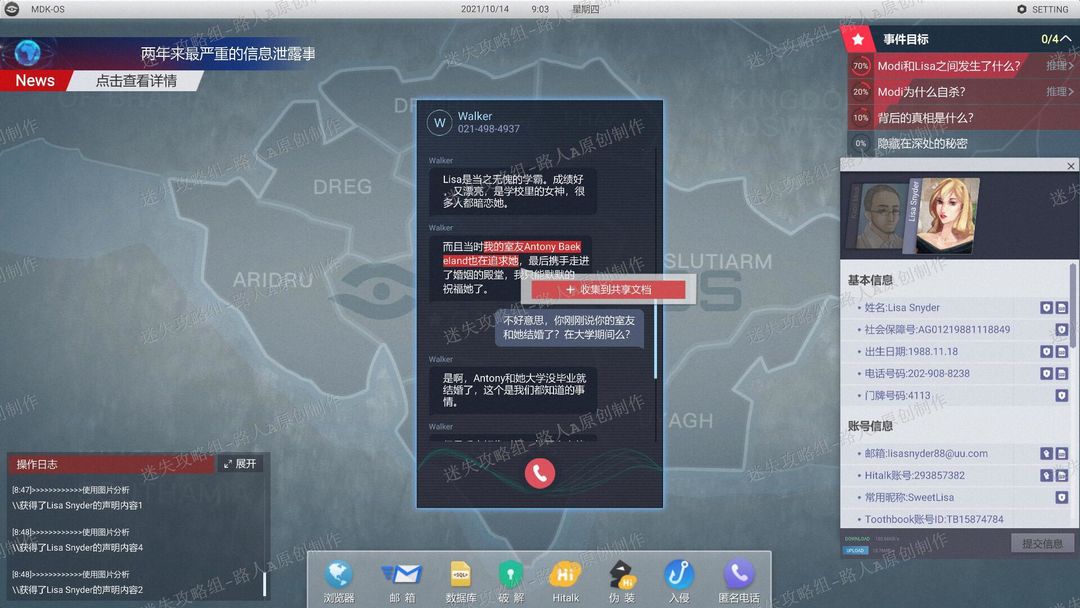Select the 入侵 intrusion tool
Screen dimensions: 1080x608
pos(678,580)
